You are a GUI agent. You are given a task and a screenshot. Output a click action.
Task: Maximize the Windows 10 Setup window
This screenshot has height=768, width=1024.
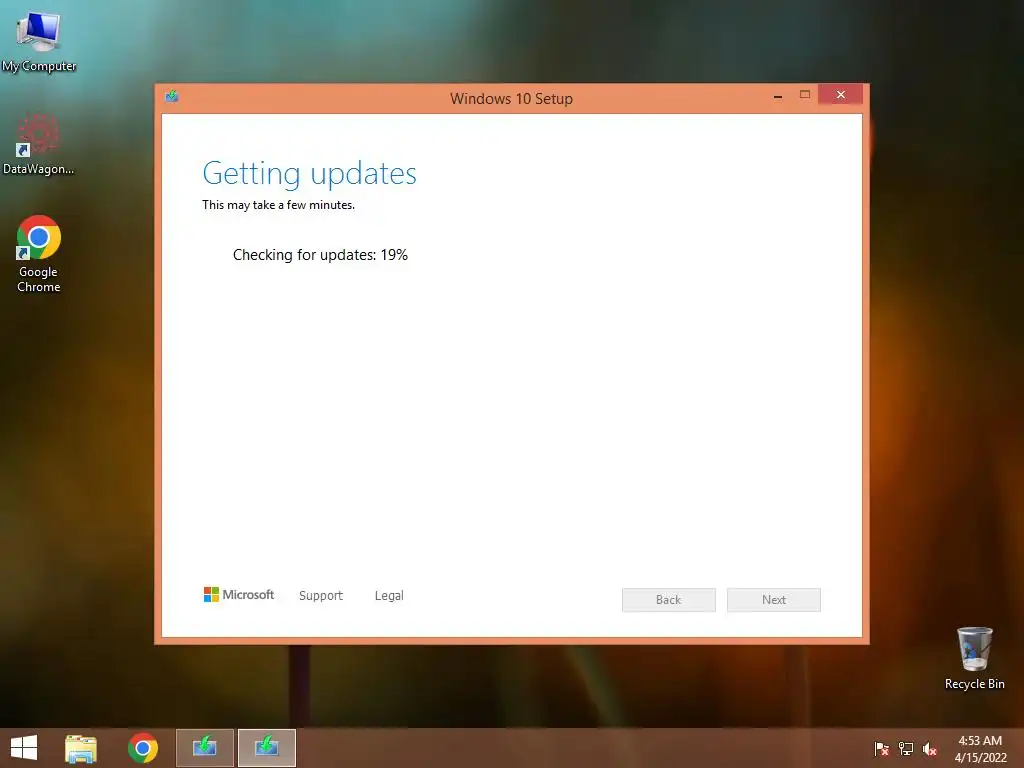click(805, 95)
